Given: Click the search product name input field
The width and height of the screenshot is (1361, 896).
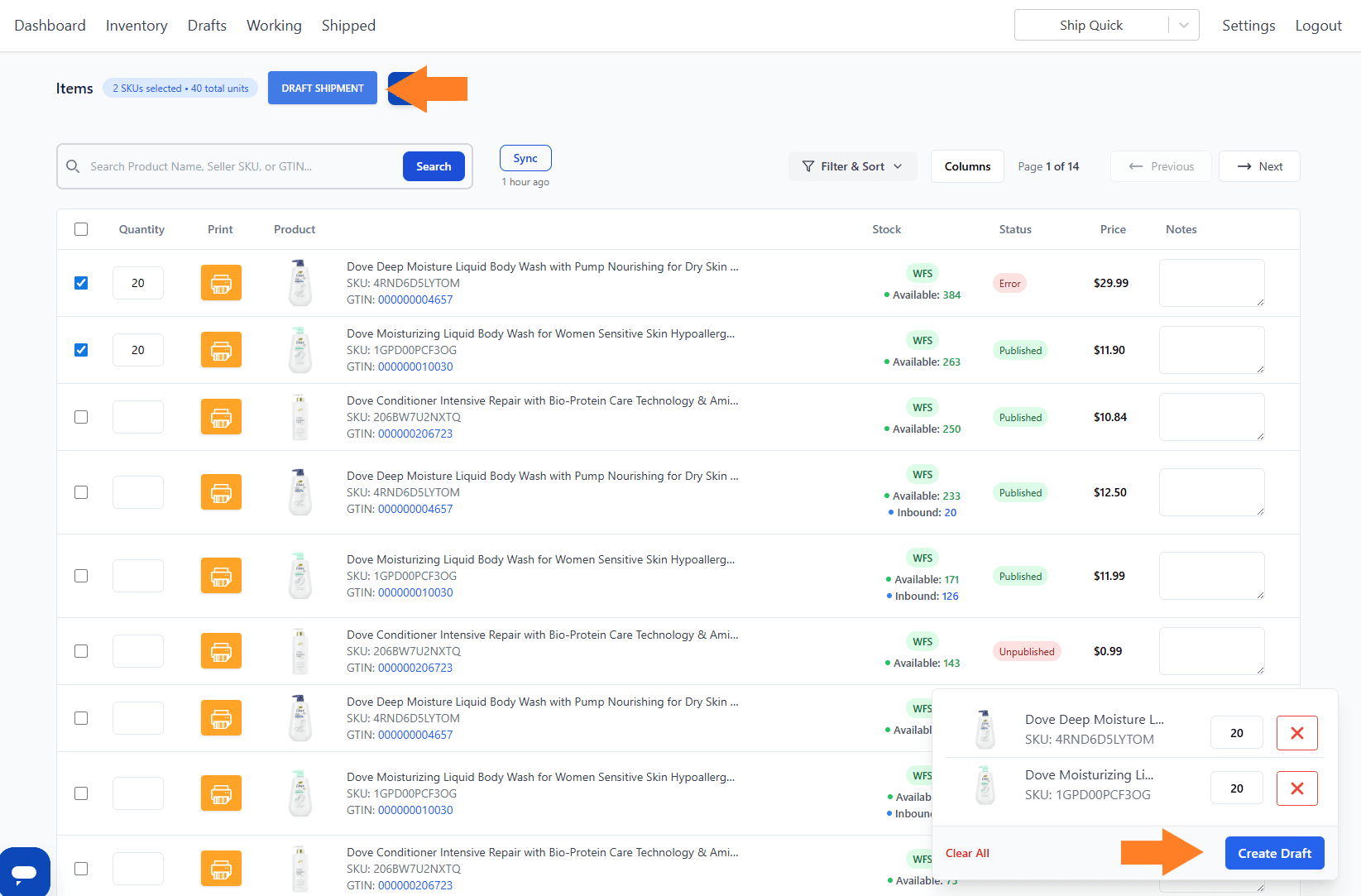Looking at the screenshot, I should 240,166.
